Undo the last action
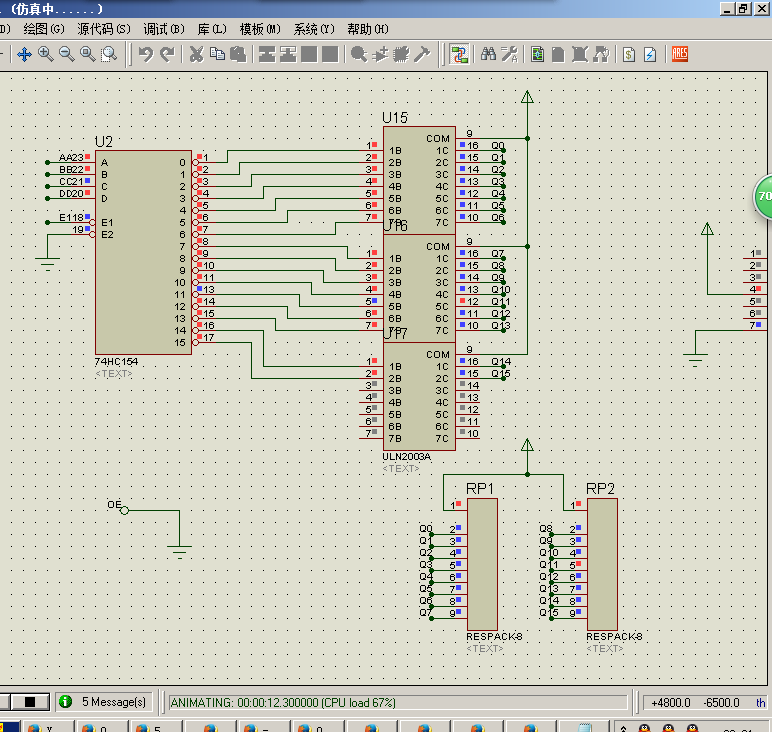Image resolution: width=772 pixels, height=732 pixels. 146,54
